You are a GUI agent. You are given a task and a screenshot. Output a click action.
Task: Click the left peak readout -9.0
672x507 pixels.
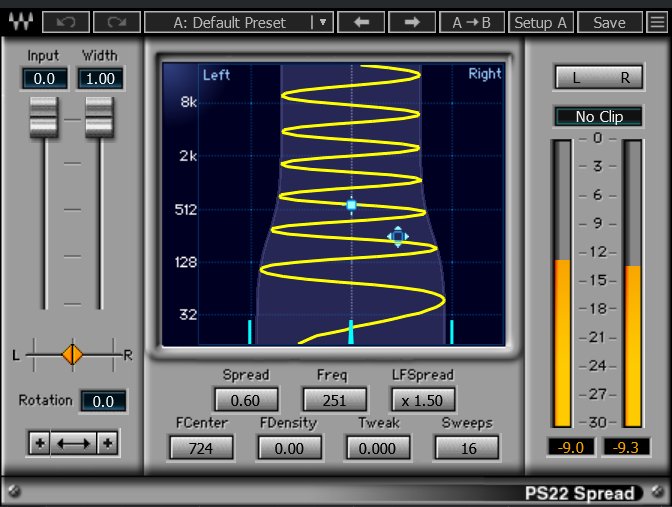tap(571, 447)
